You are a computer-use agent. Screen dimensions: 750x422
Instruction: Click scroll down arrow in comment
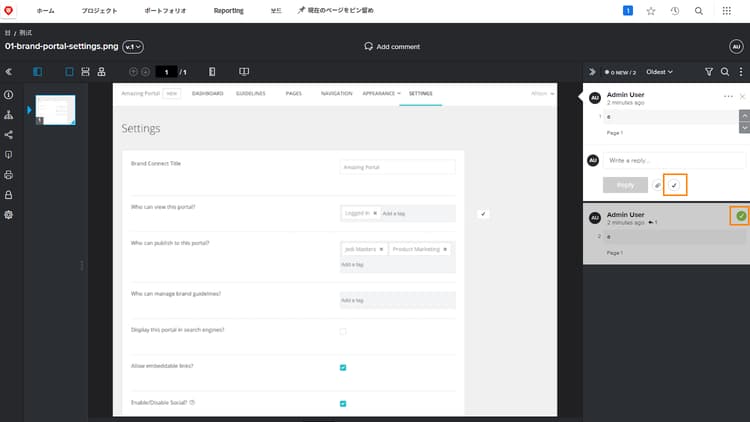744,128
